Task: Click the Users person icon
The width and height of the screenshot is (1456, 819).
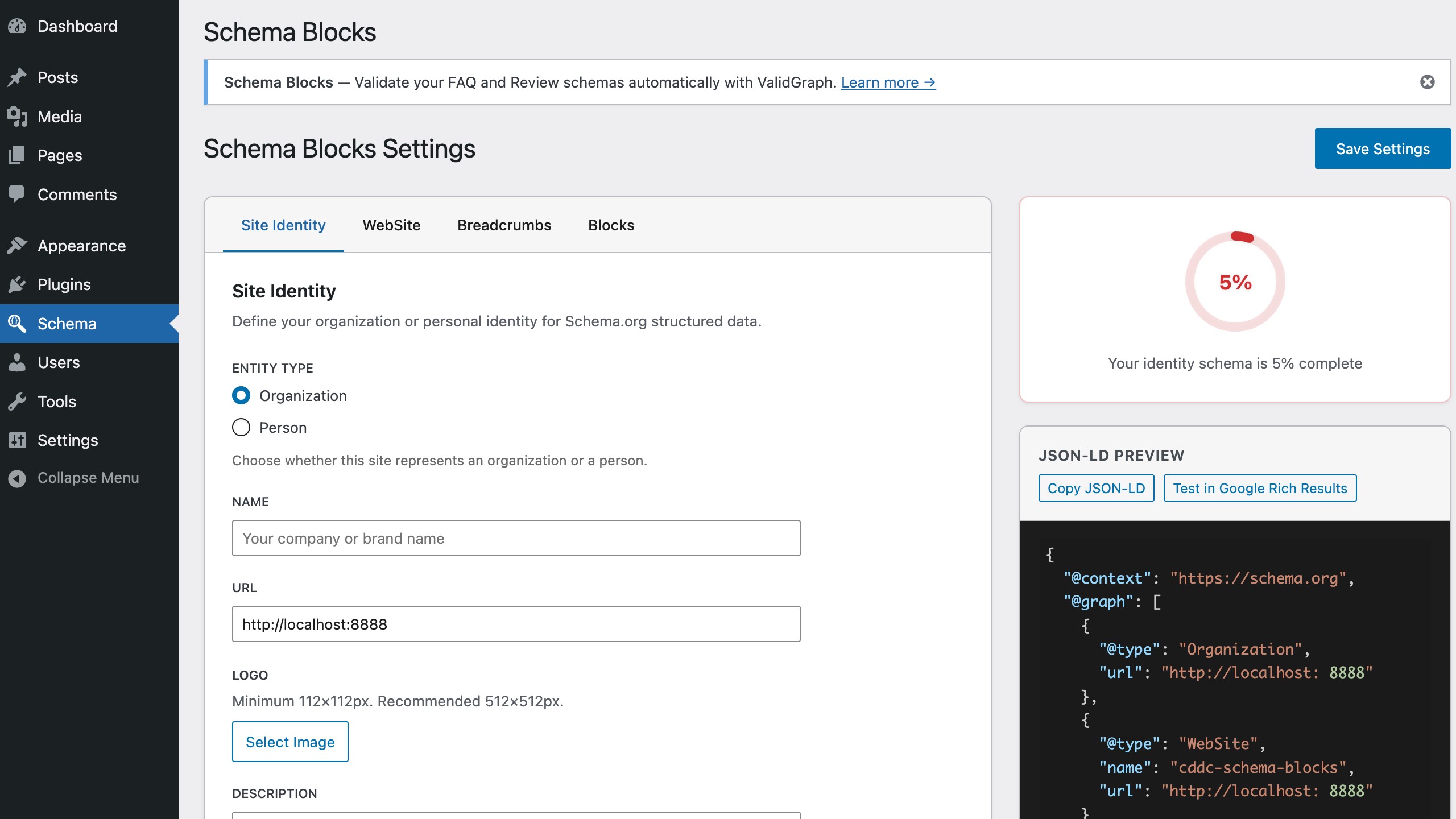Action: point(17,362)
